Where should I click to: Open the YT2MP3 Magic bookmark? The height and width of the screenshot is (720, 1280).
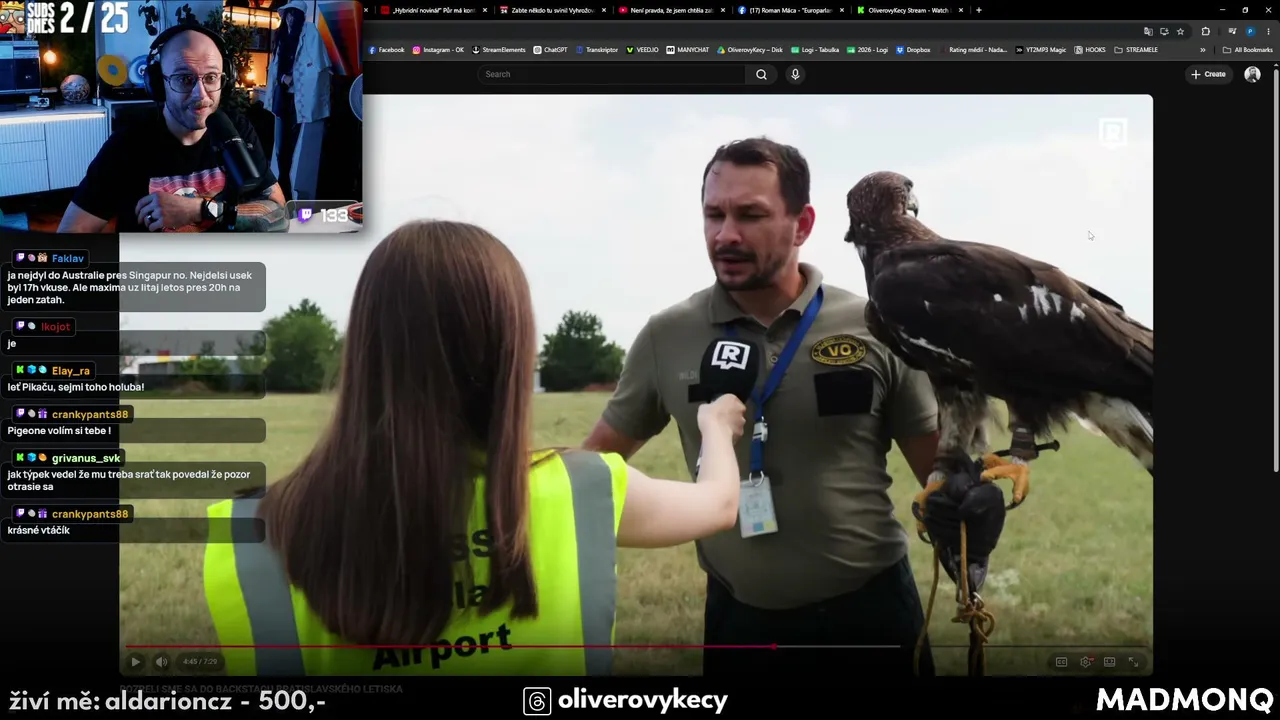point(1040,50)
